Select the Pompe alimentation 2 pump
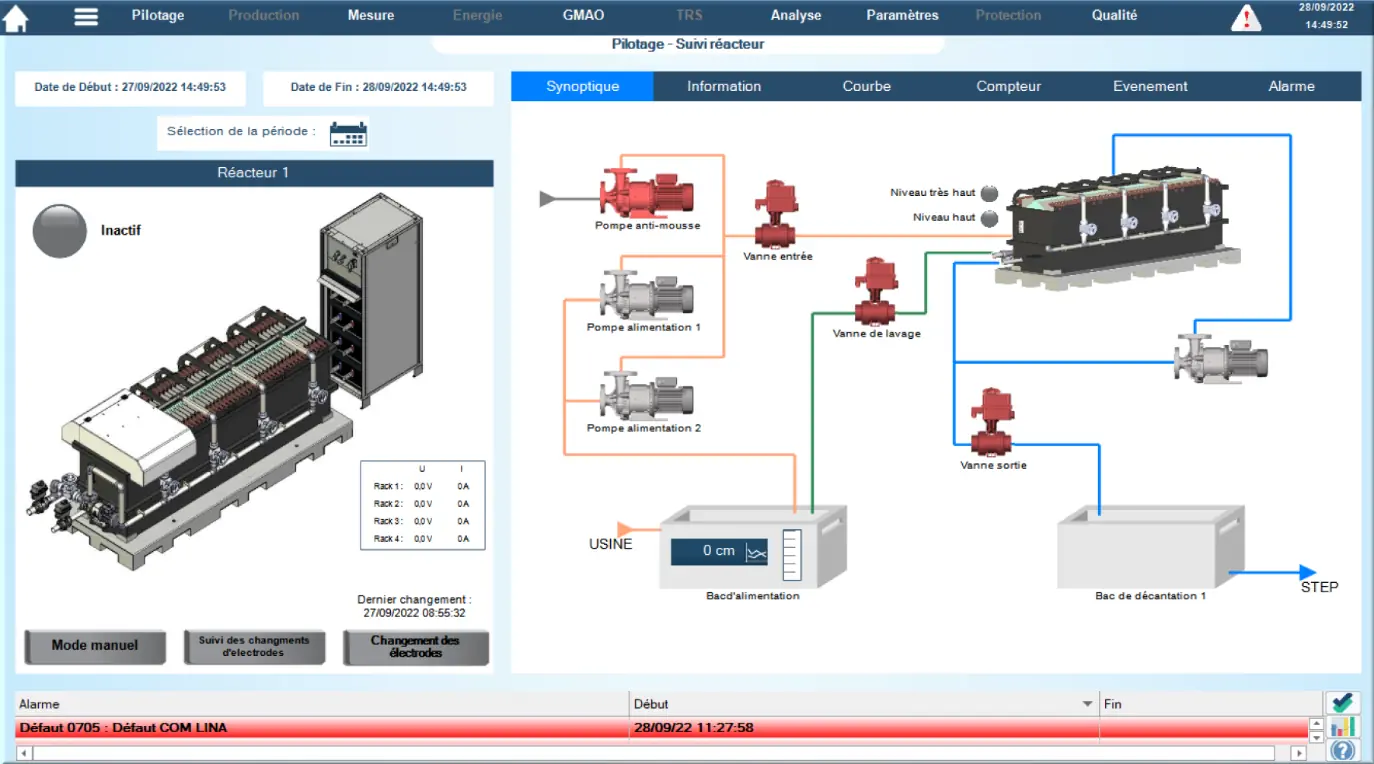The width and height of the screenshot is (1374, 764). coord(646,394)
